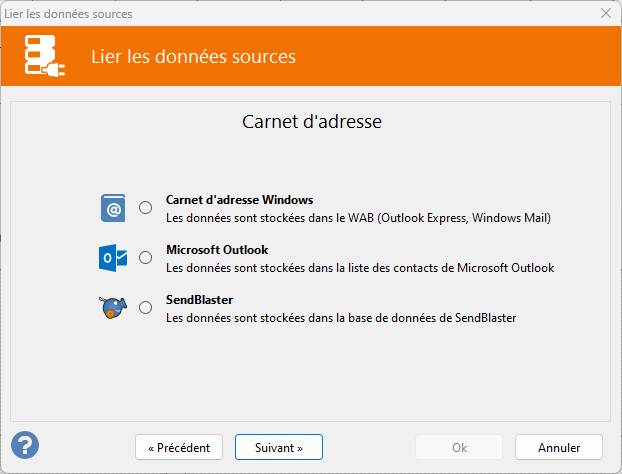
Task: Click the SendBlaster bomb icon
Action: [113, 307]
